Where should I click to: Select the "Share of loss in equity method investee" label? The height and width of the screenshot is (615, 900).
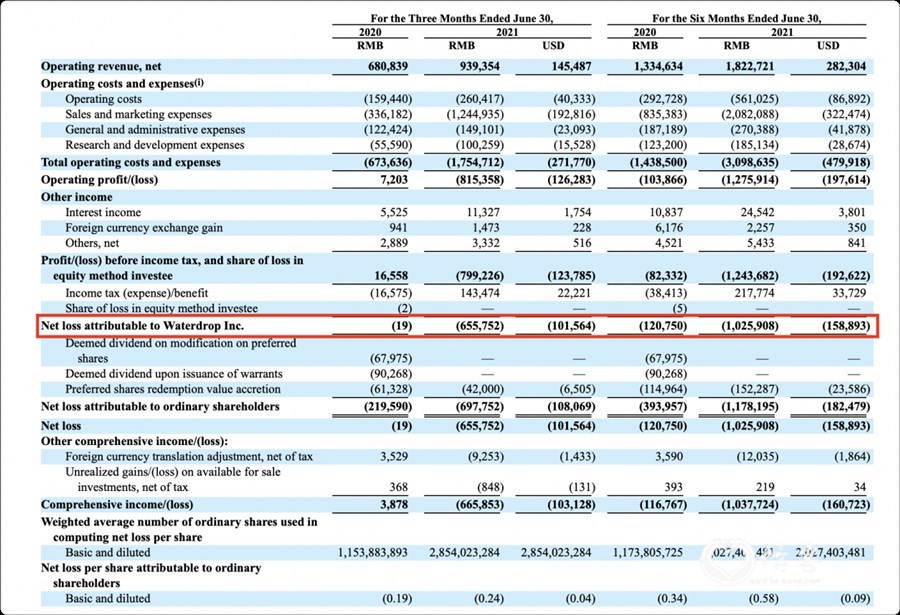(161, 308)
